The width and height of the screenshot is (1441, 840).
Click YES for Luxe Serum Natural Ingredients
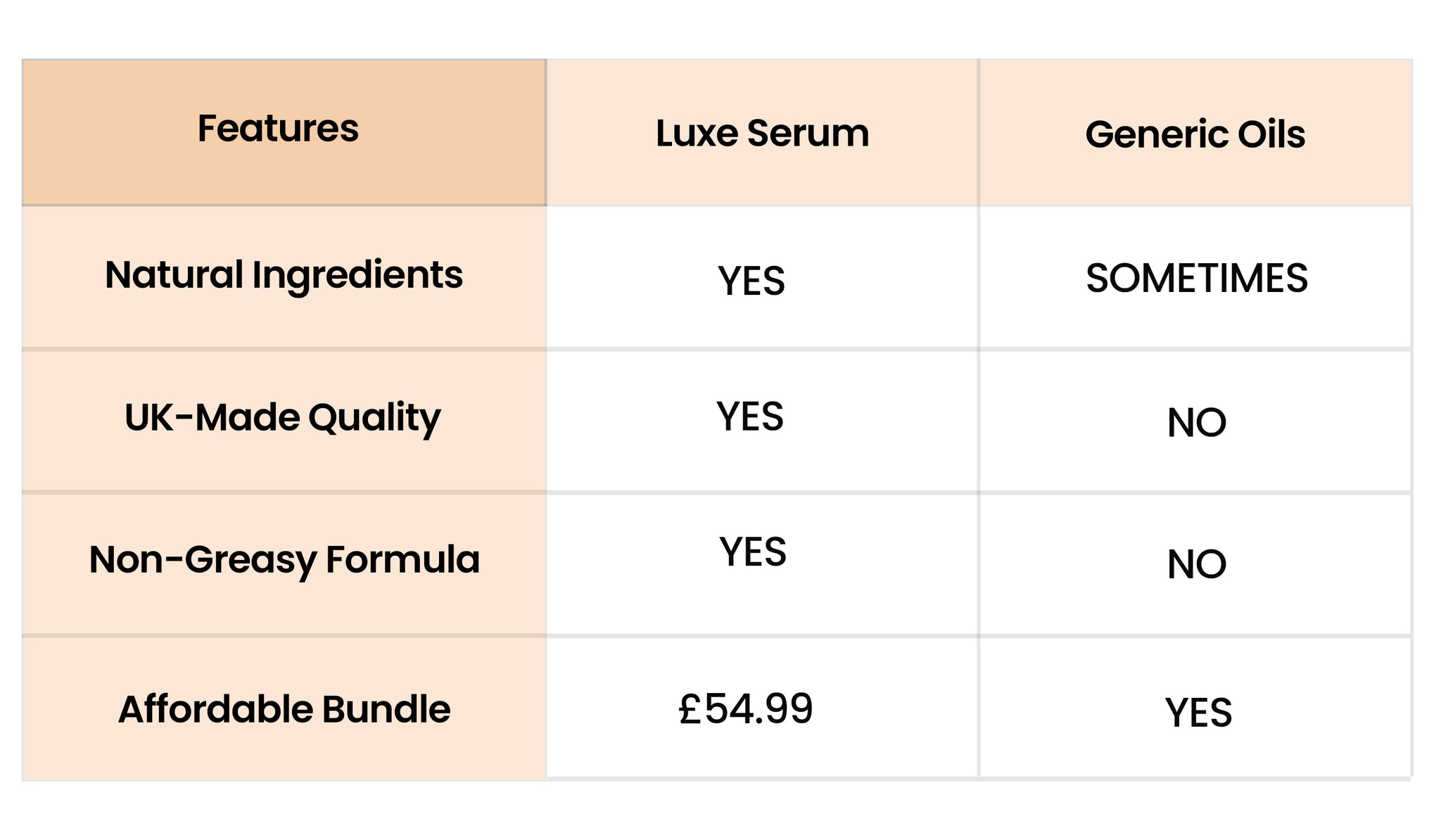point(751,281)
